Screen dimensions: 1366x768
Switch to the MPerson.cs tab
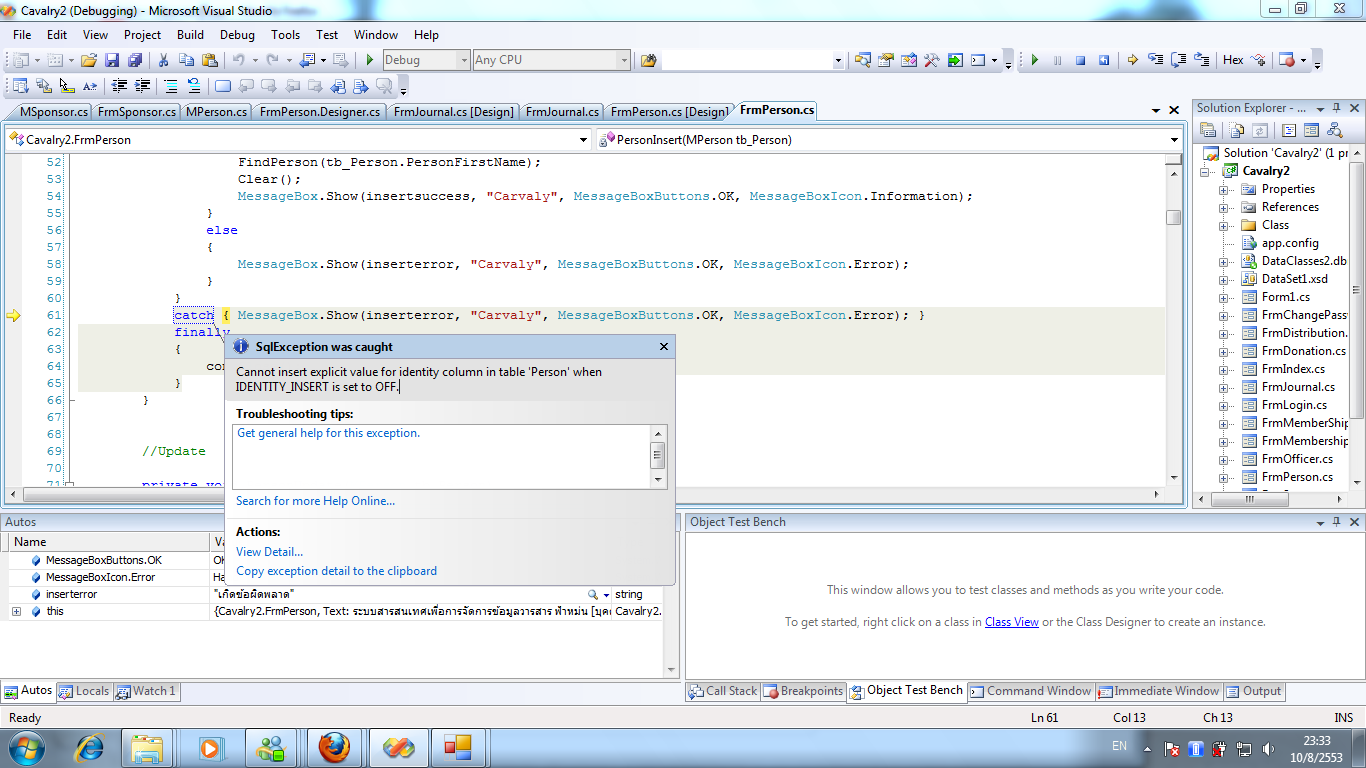tap(215, 112)
